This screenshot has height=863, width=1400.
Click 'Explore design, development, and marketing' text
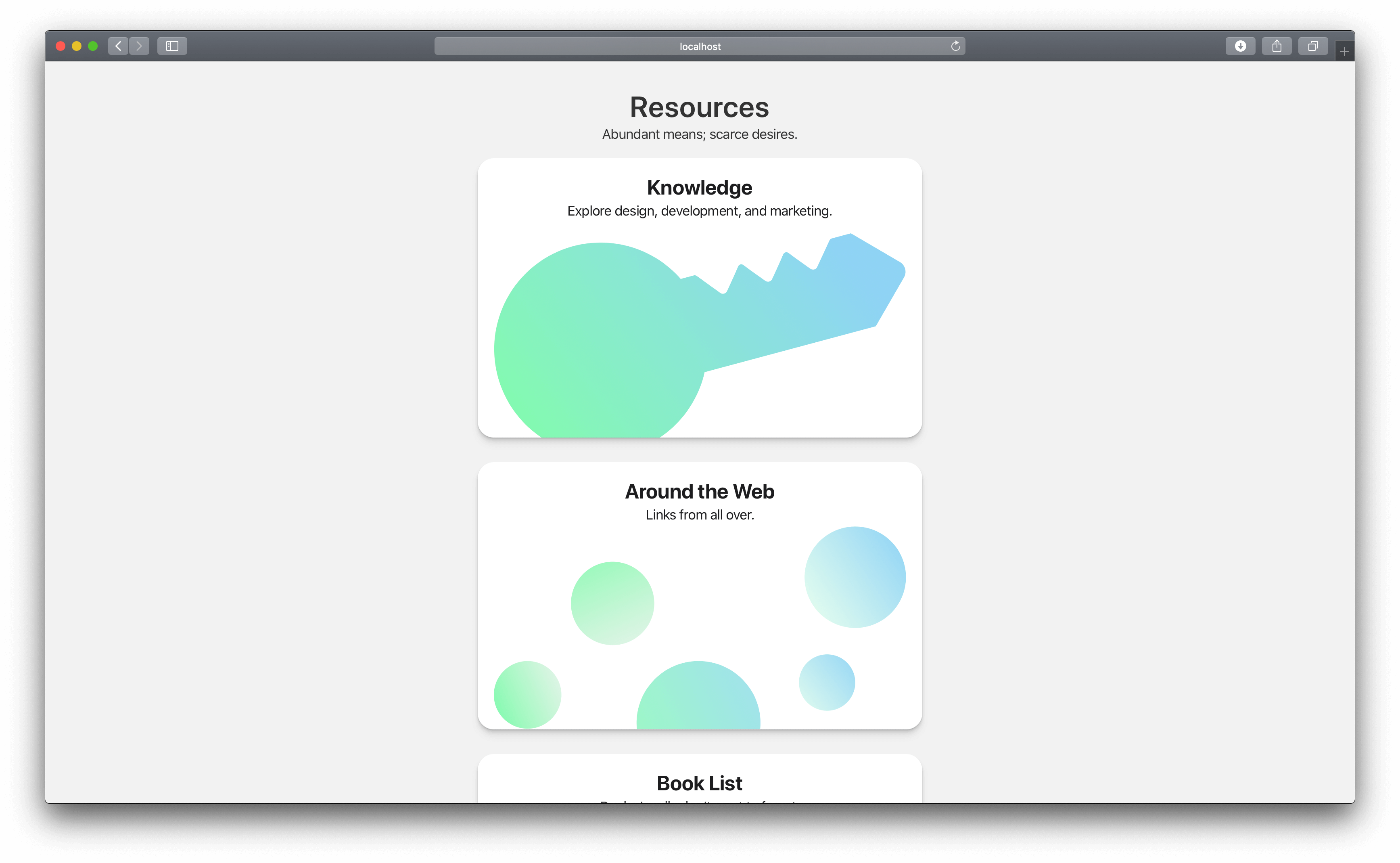[x=699, y=211]
